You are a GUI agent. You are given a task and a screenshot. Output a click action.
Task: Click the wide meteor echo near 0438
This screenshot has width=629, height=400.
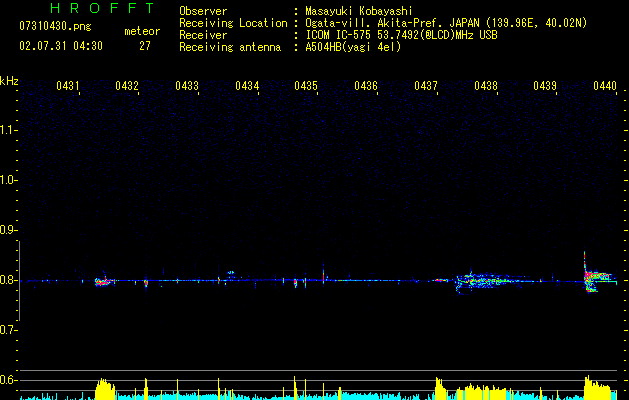coord(489,281)
